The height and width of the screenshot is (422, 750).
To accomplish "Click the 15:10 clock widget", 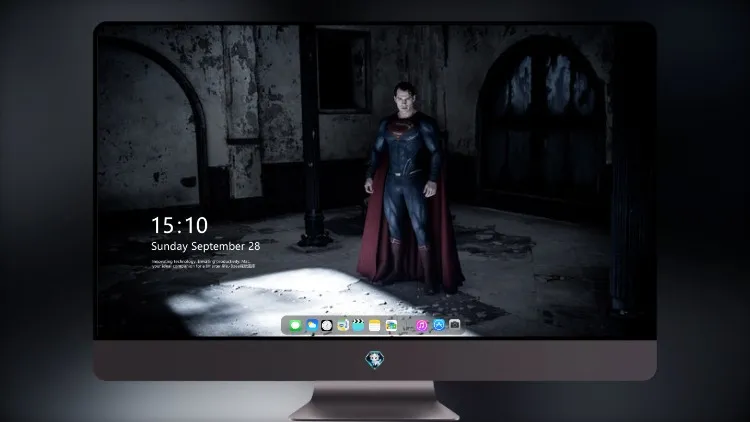I will tap(179, 225).
